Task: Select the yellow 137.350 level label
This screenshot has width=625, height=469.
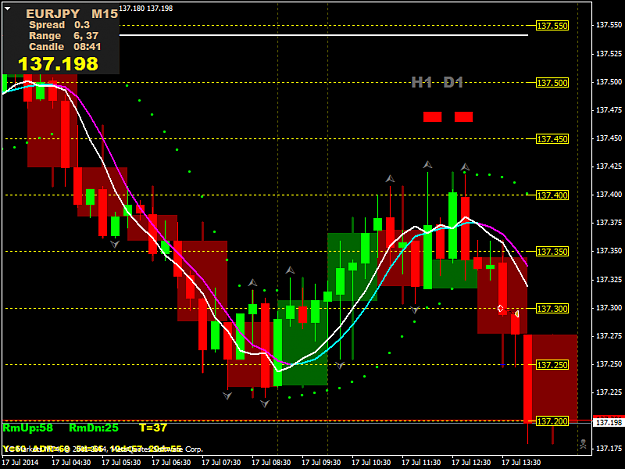Action: (x=552, y=252)
